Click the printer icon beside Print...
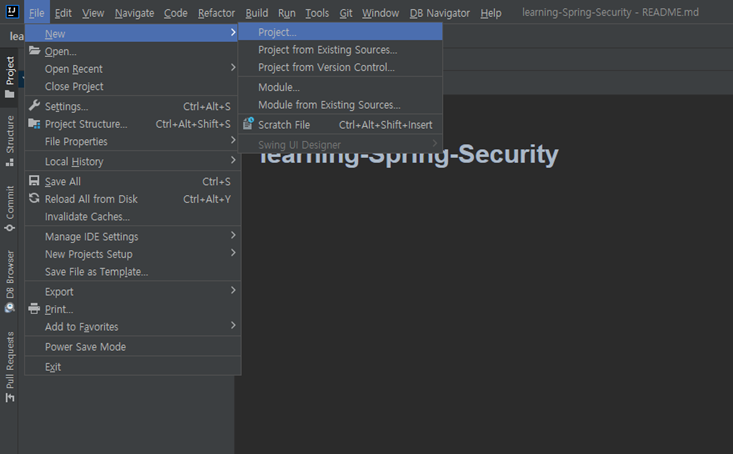The image size is (733, 454). 34,309
